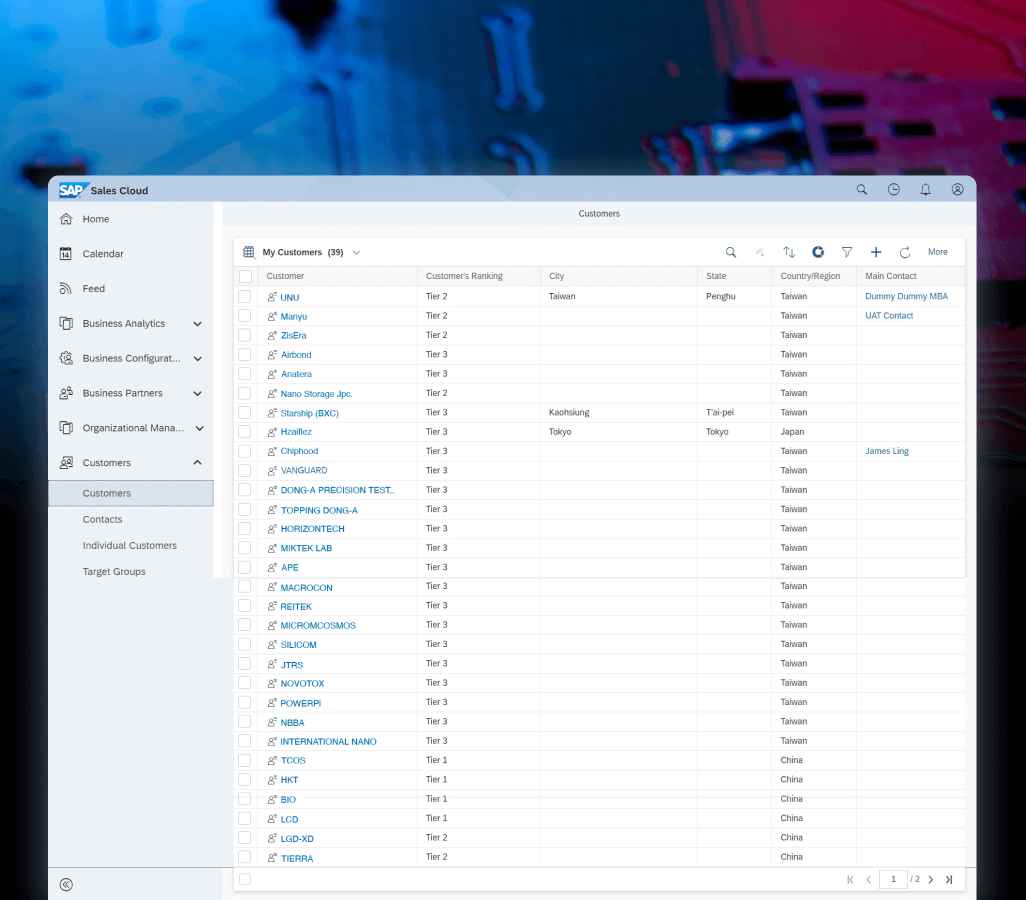Click the More button in table toolbar
The width and height of the screenshot is (1026, 900).
pyautogui.click(x=938, y=252)
